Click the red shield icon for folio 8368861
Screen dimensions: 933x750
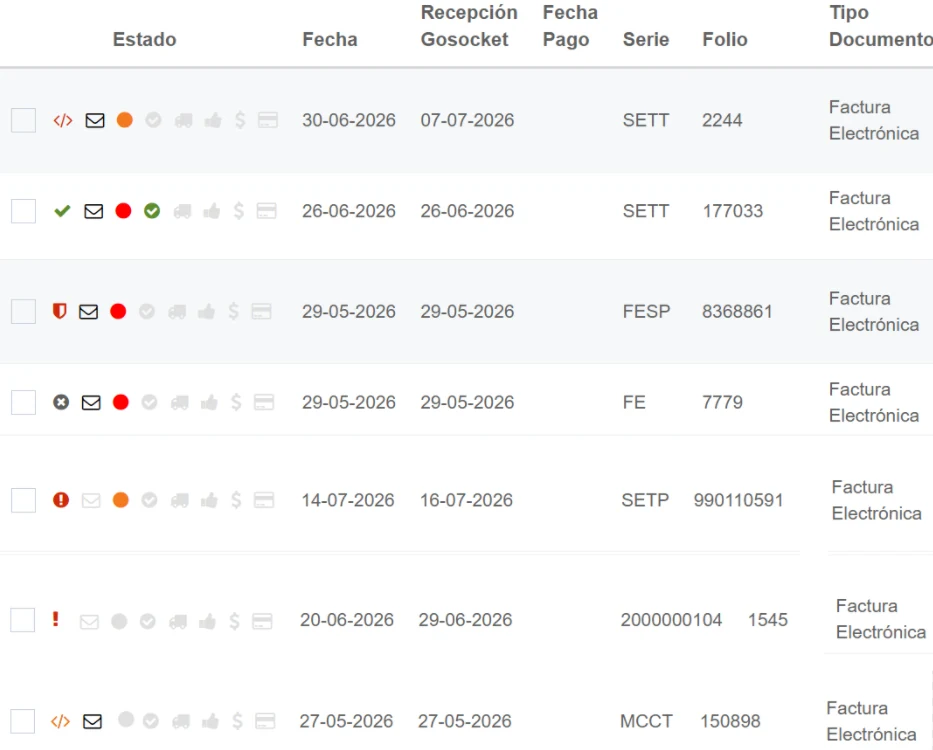click(60, 311)
